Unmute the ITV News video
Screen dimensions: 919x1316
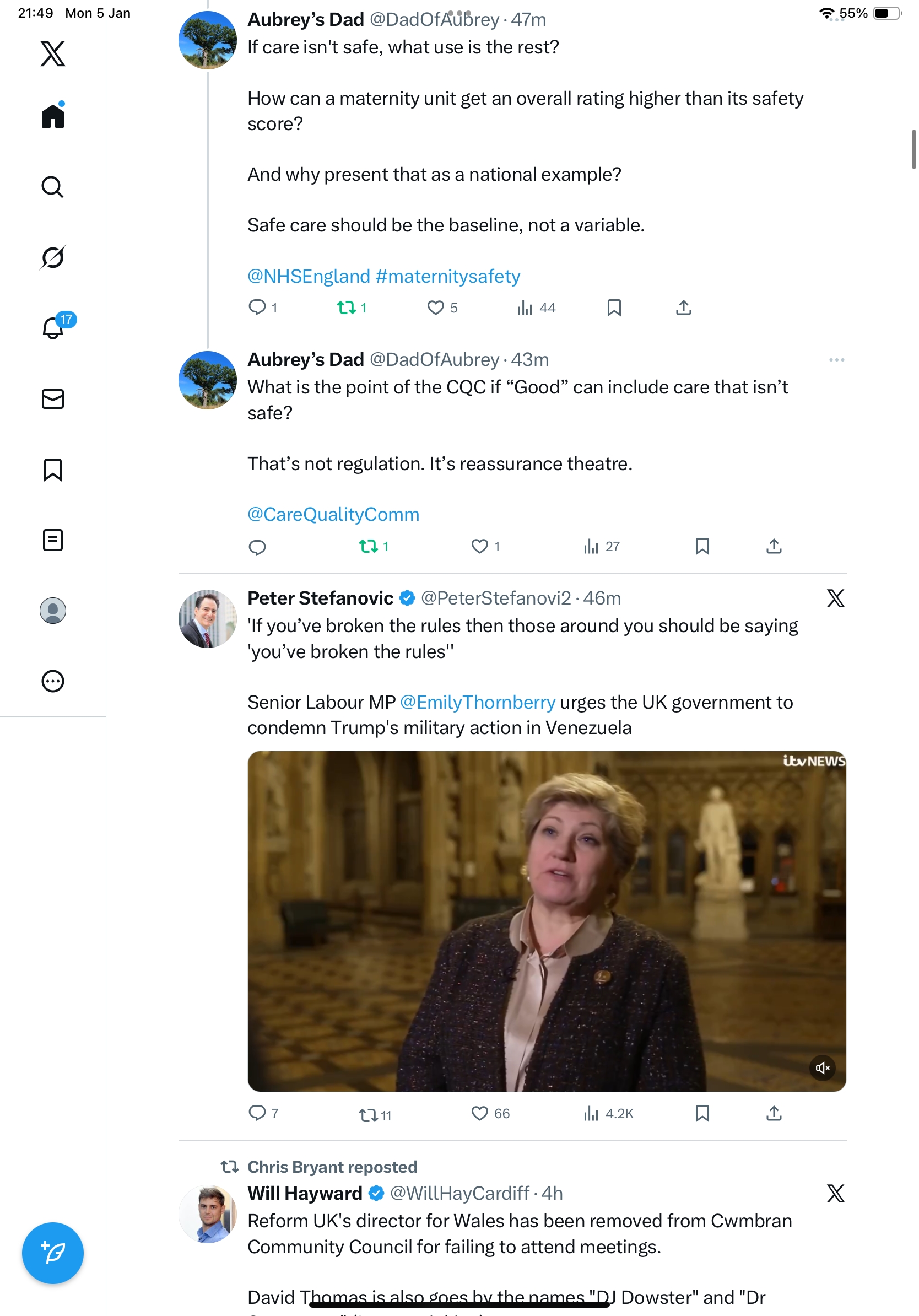(822, 1068)
